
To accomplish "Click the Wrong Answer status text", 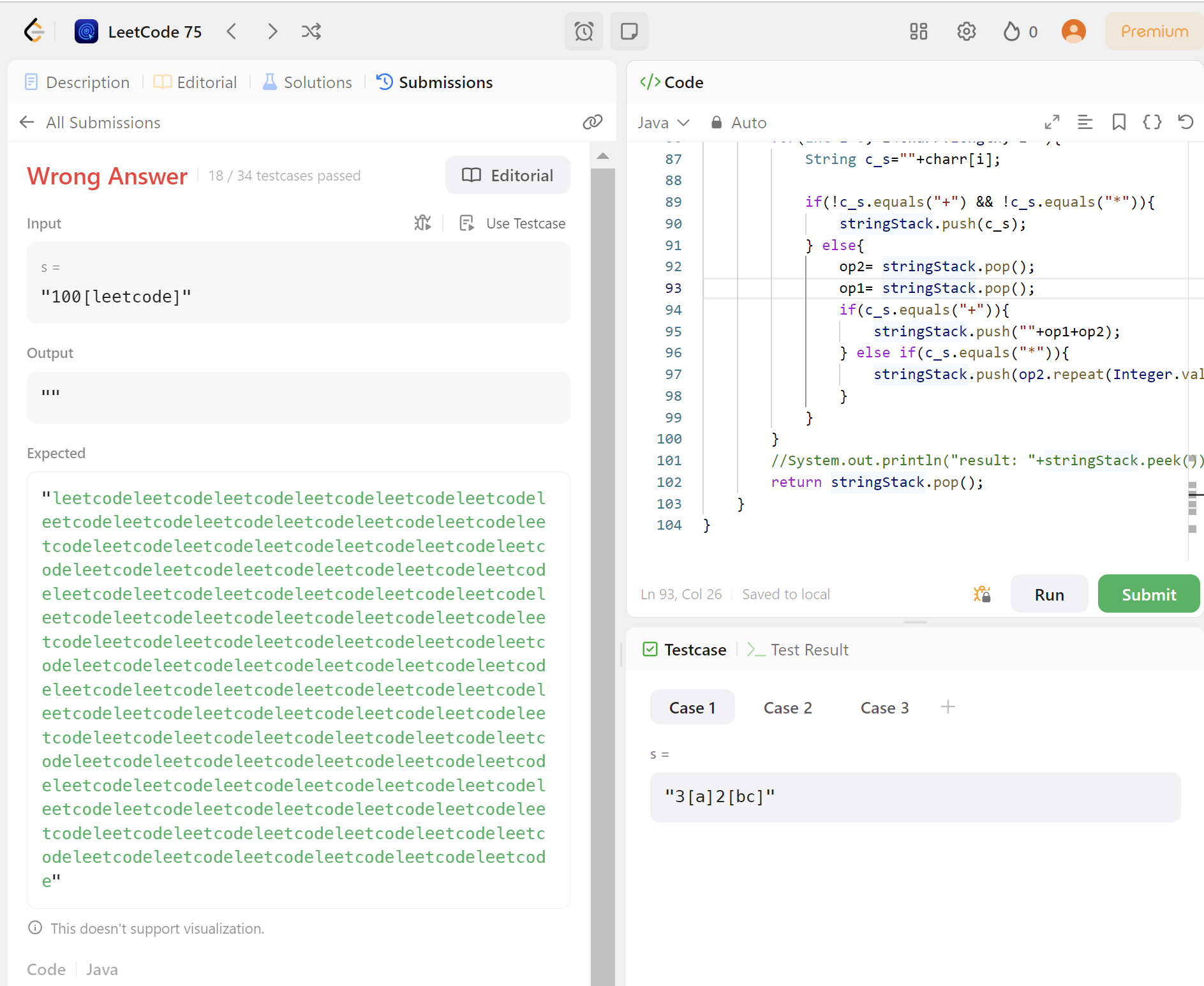I will [x=107, y=176].
